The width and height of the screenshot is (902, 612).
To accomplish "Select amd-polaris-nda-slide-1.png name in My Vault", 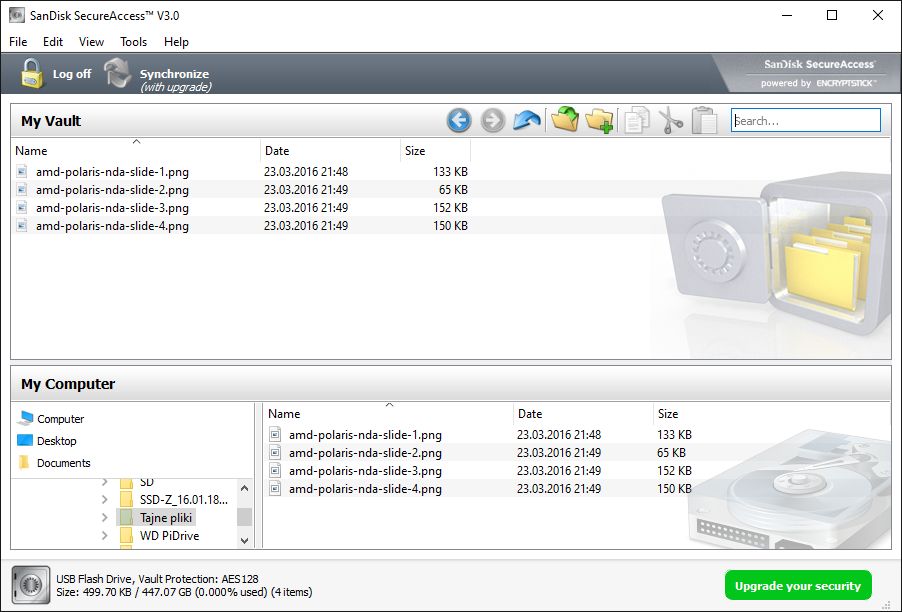I will [112, 171].
